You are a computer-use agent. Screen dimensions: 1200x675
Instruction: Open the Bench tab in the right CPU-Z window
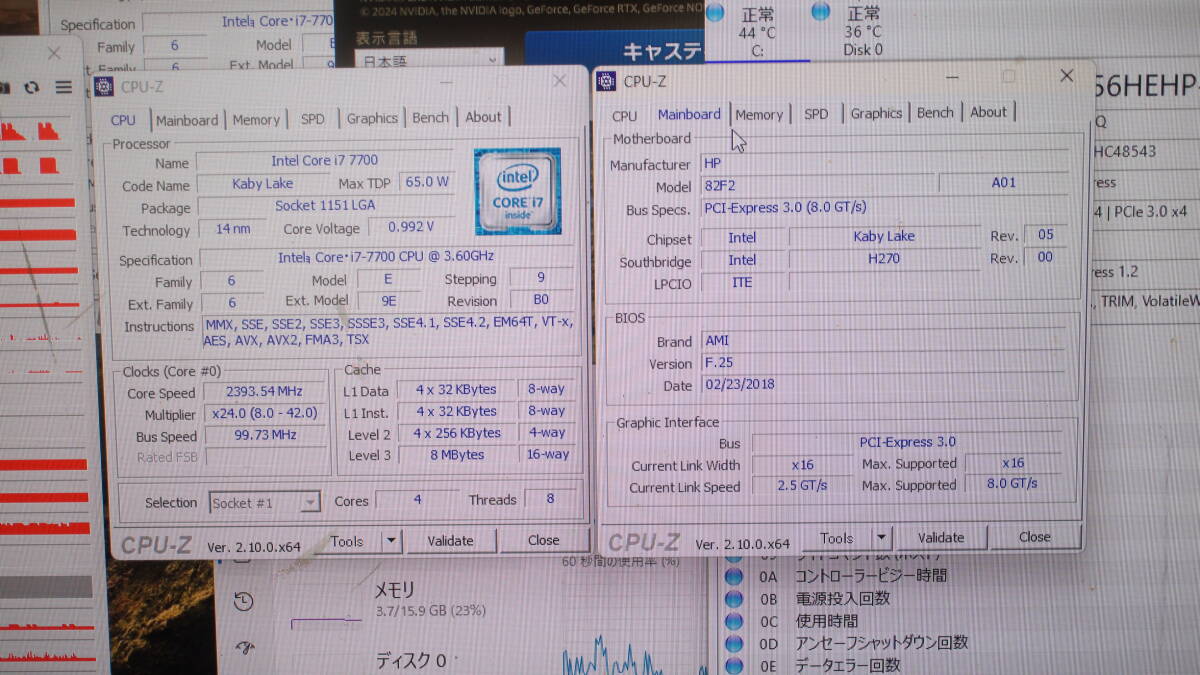(935, 113)
